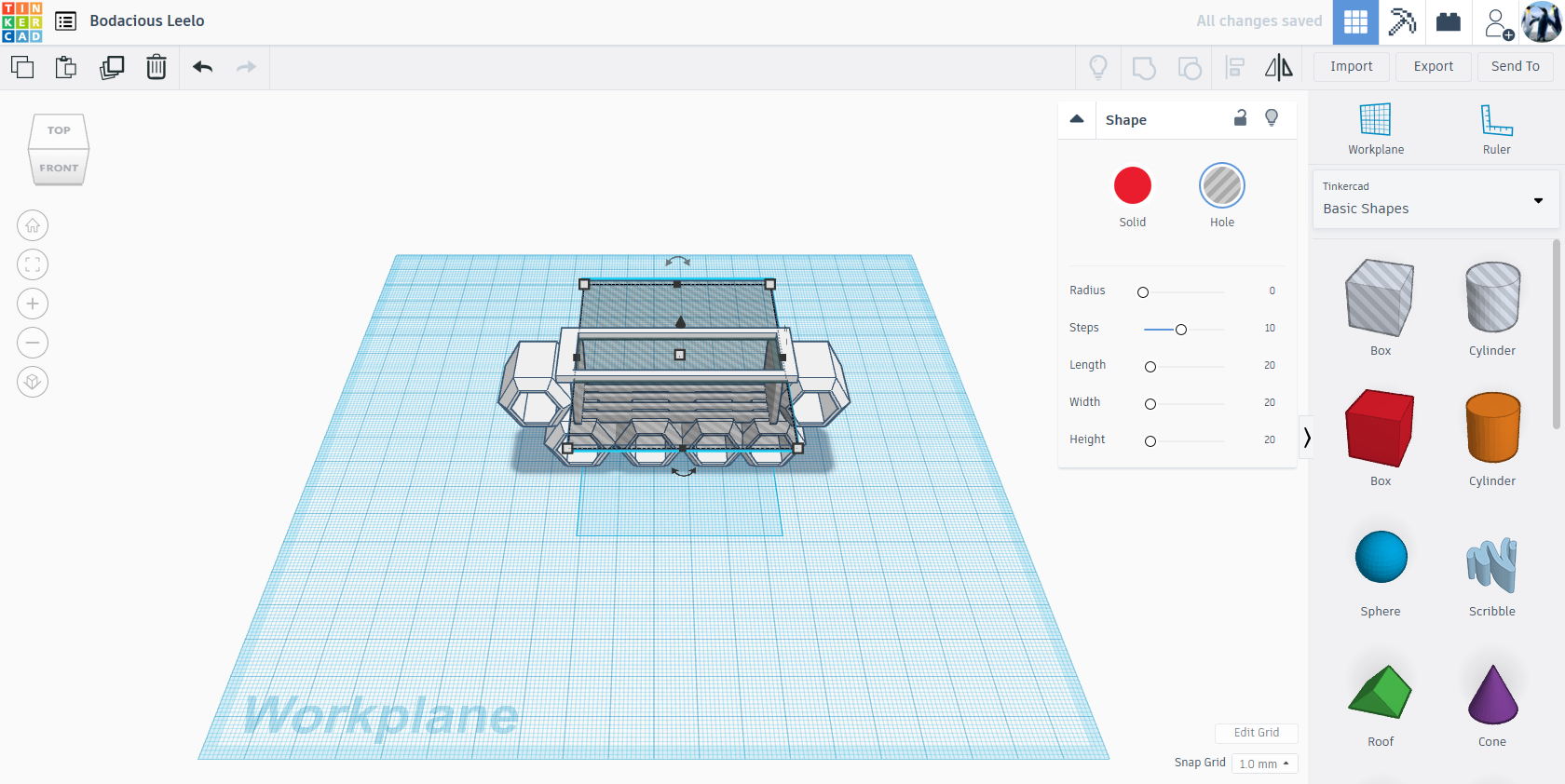Click the black cone height handle on model

coord(681,322)
